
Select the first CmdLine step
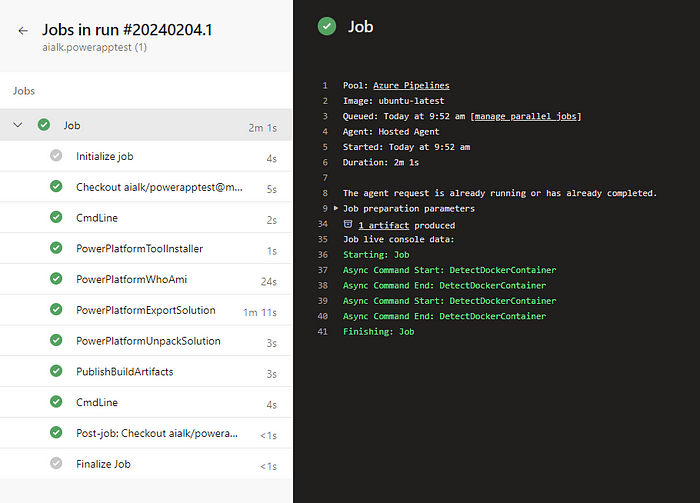pos(146,218)
